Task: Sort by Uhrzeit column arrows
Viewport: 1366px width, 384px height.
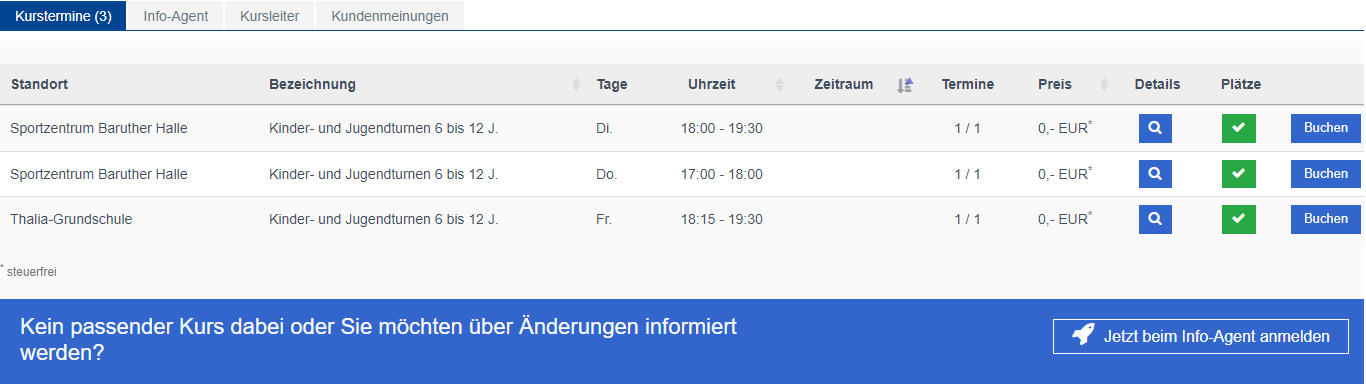Action: (x=780, y=85)
